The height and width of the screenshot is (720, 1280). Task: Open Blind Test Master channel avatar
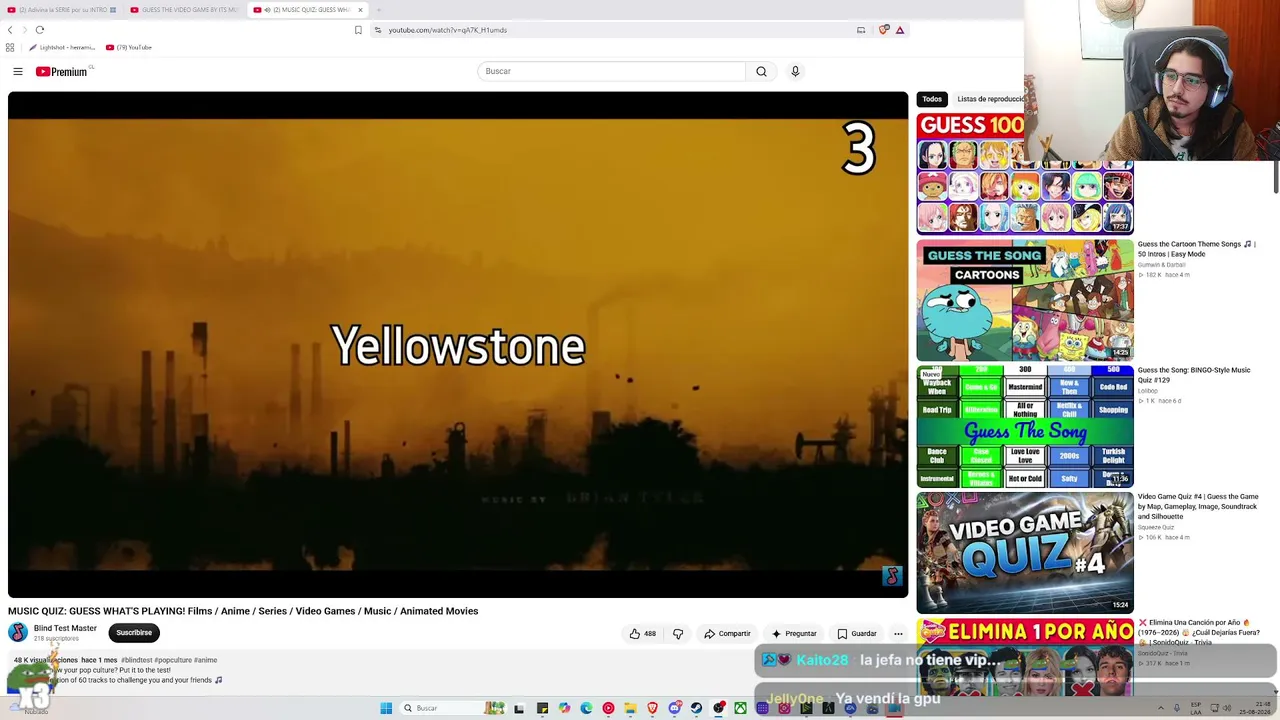(18, 632)
